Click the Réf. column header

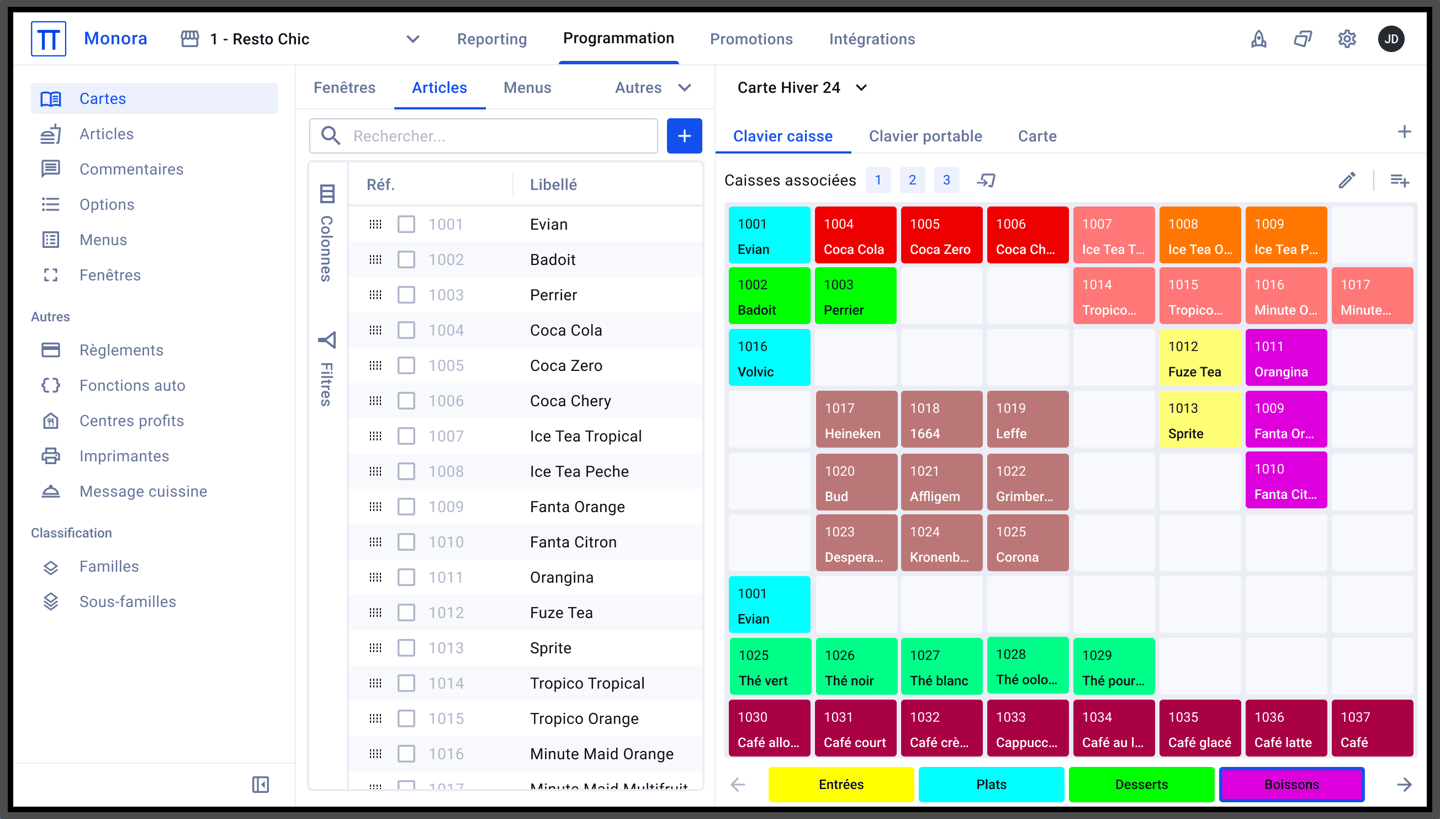[x=381, y=185]
